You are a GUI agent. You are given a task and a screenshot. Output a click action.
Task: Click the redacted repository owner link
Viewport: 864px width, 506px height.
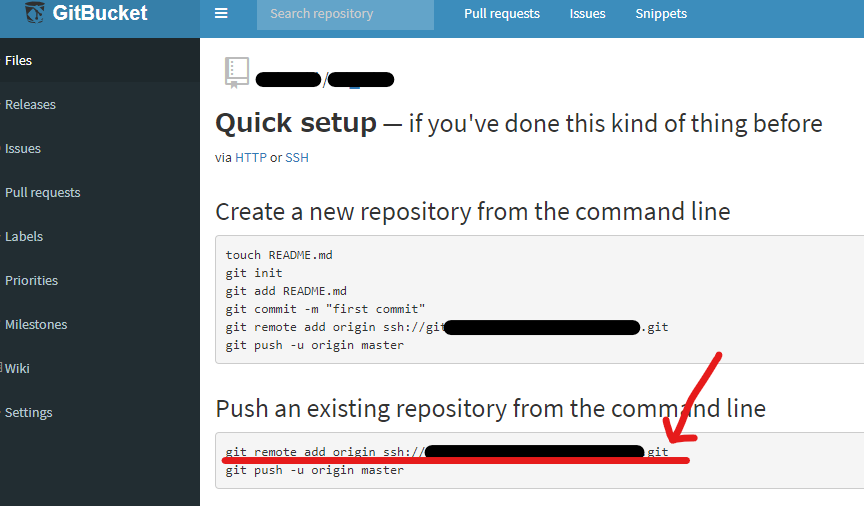coord(288,80)
